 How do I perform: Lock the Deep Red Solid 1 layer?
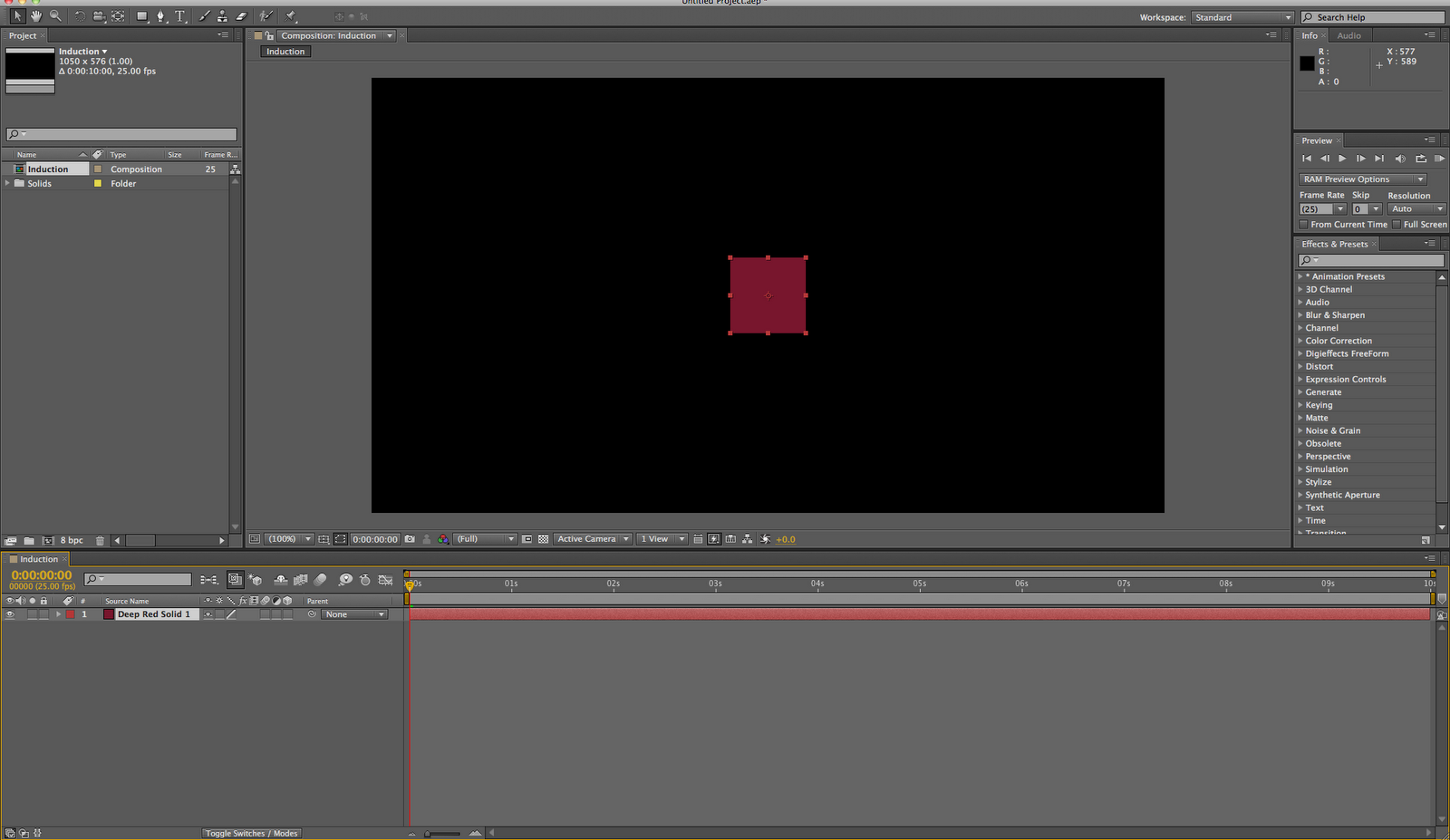[x=43, y=613]
